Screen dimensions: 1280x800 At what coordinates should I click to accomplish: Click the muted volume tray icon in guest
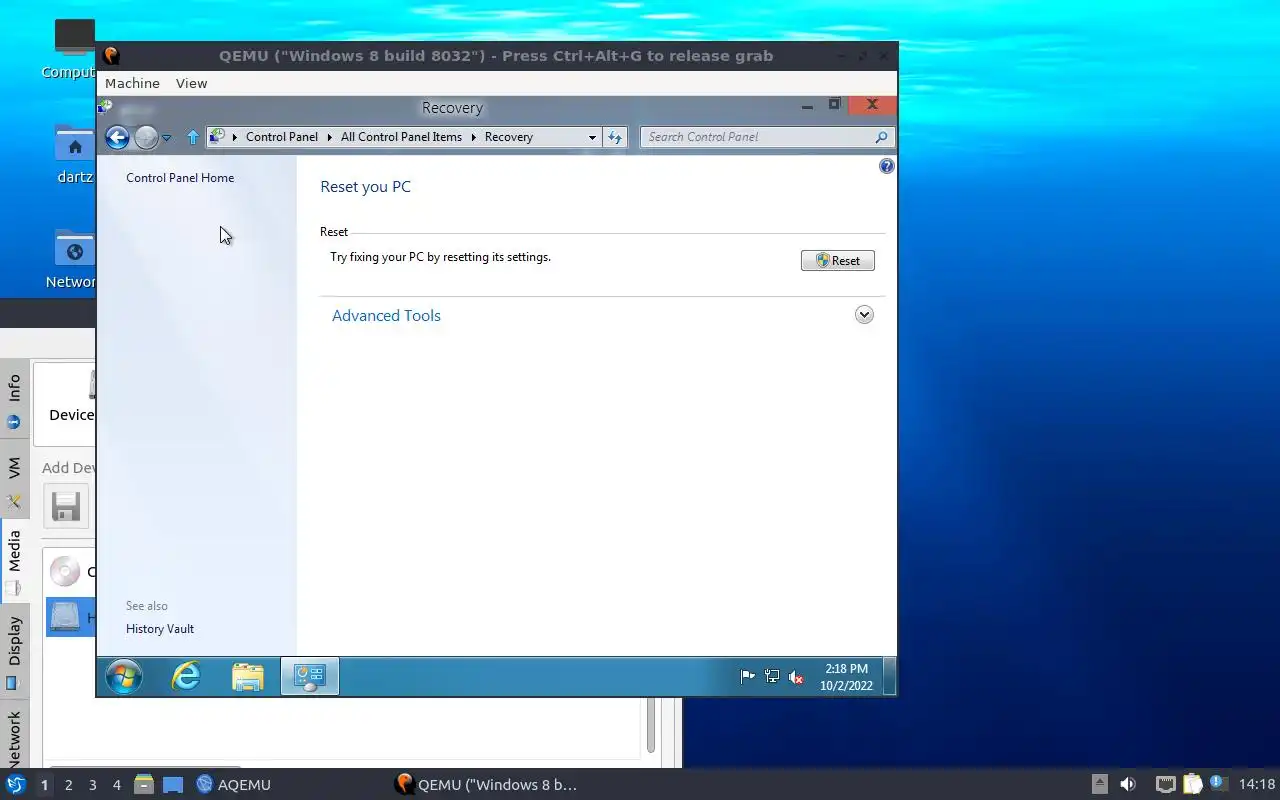796,677
